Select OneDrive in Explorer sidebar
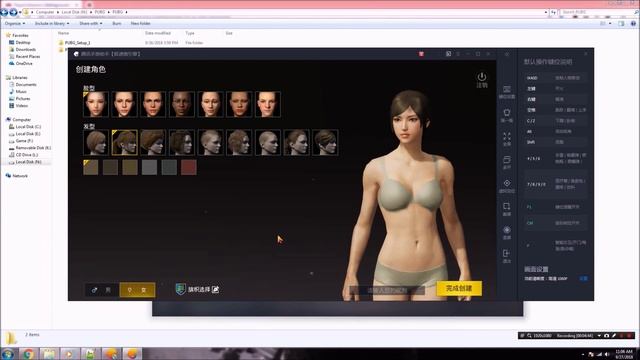This screenshot has height=360, width=640. [24, 63]
